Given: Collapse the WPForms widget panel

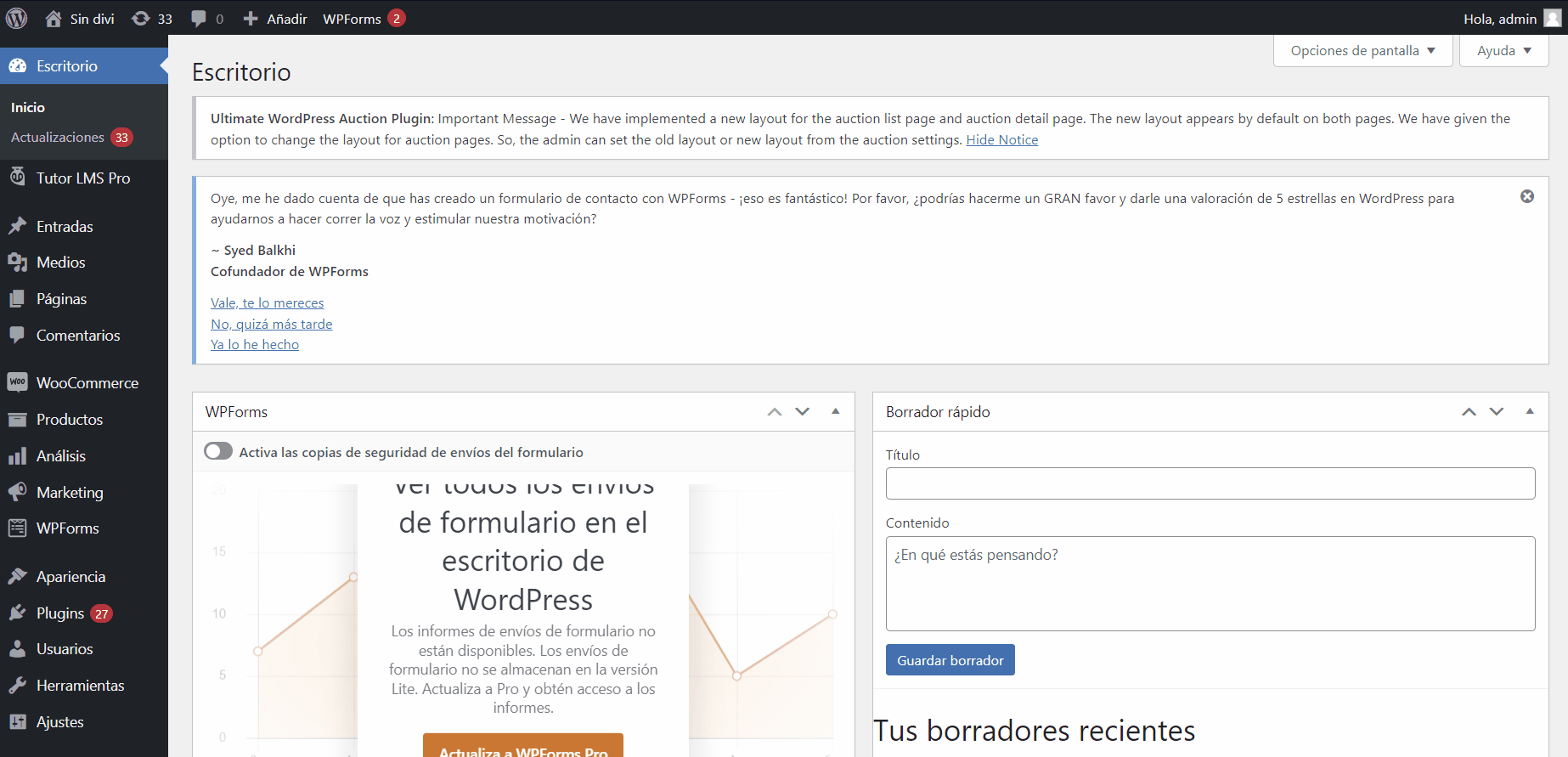Looking at the screenshot, I should click(x=835, y=411).
